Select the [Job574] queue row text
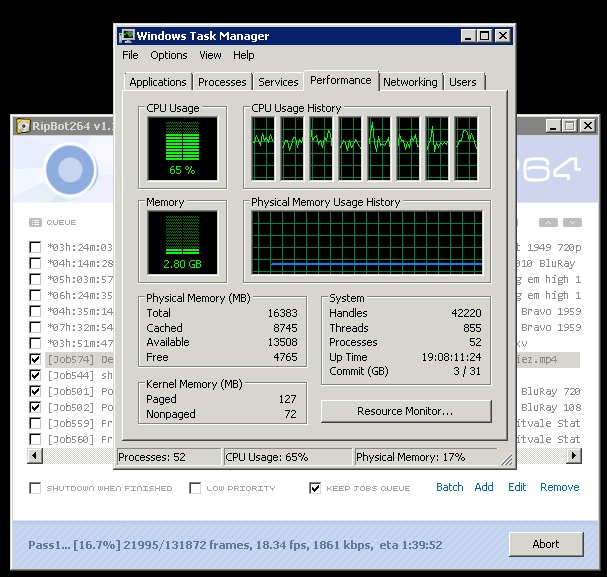 81,360
